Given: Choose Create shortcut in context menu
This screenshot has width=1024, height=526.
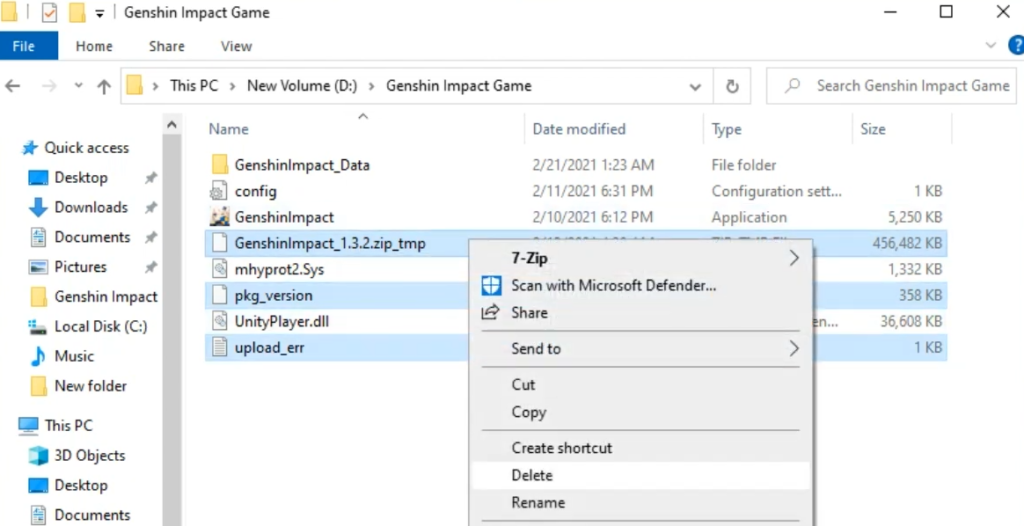Looking at the screenshot, I should coord(641,448).
